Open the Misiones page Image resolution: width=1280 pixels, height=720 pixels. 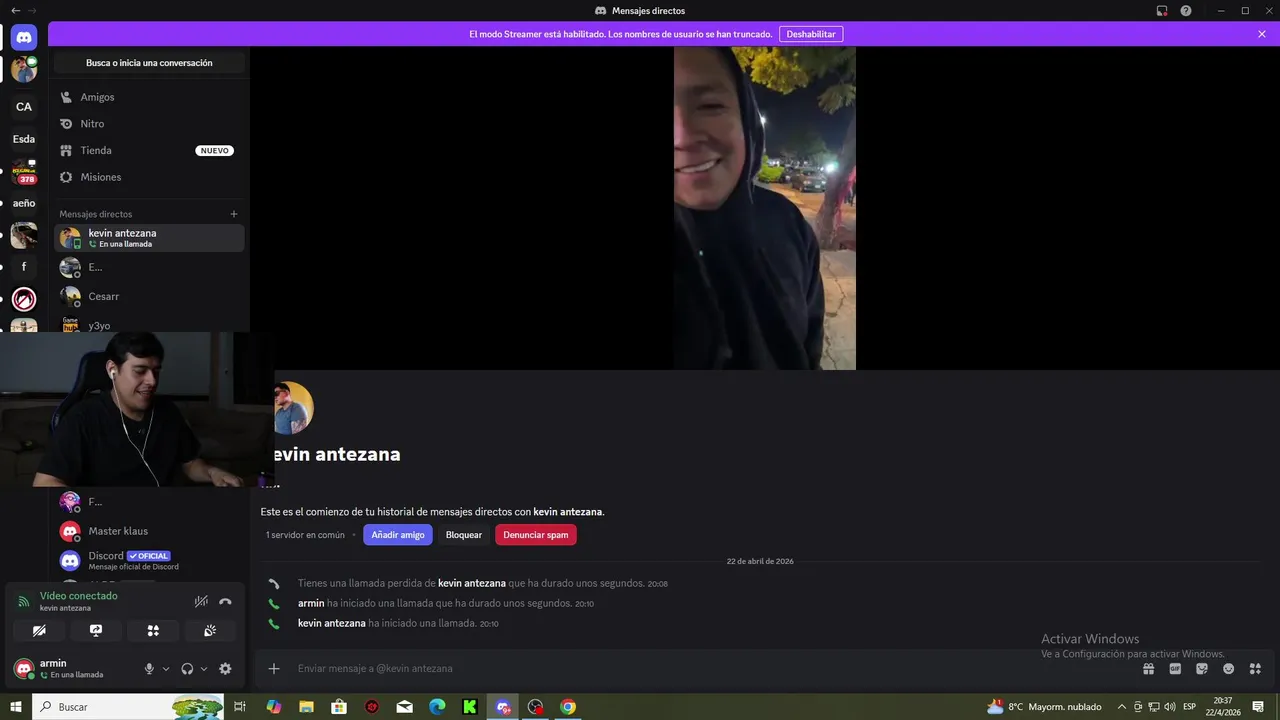pyautogui.click(x=149, y=177)
